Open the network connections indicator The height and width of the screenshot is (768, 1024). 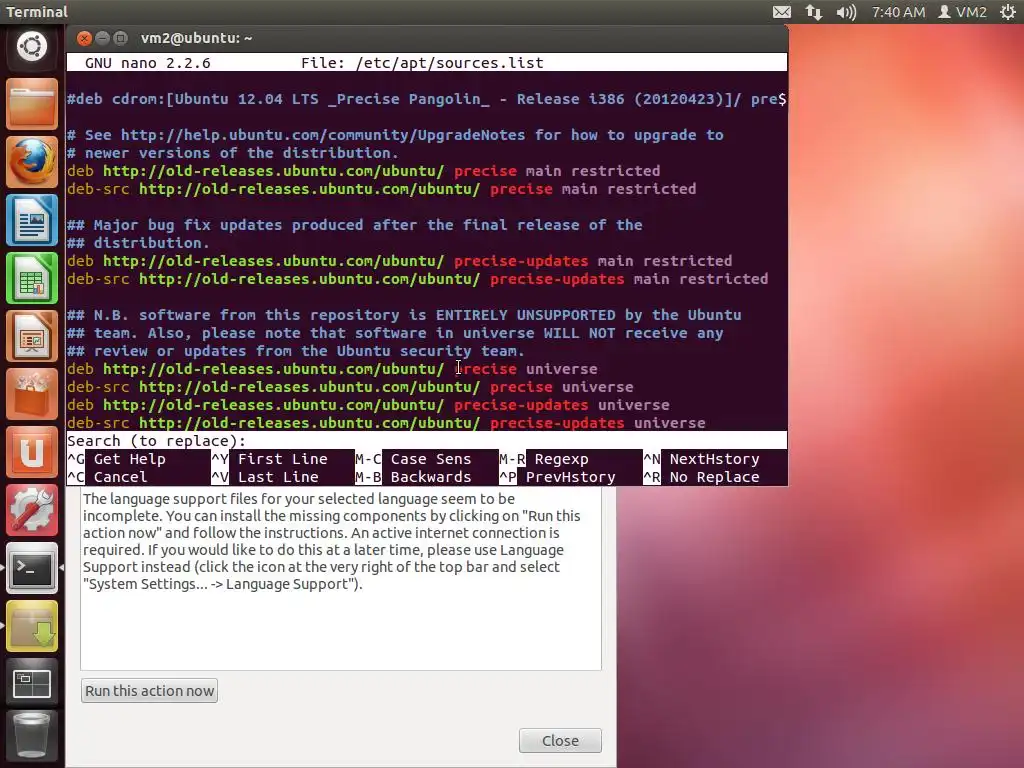pyautogui.click(x=814, y=12)
